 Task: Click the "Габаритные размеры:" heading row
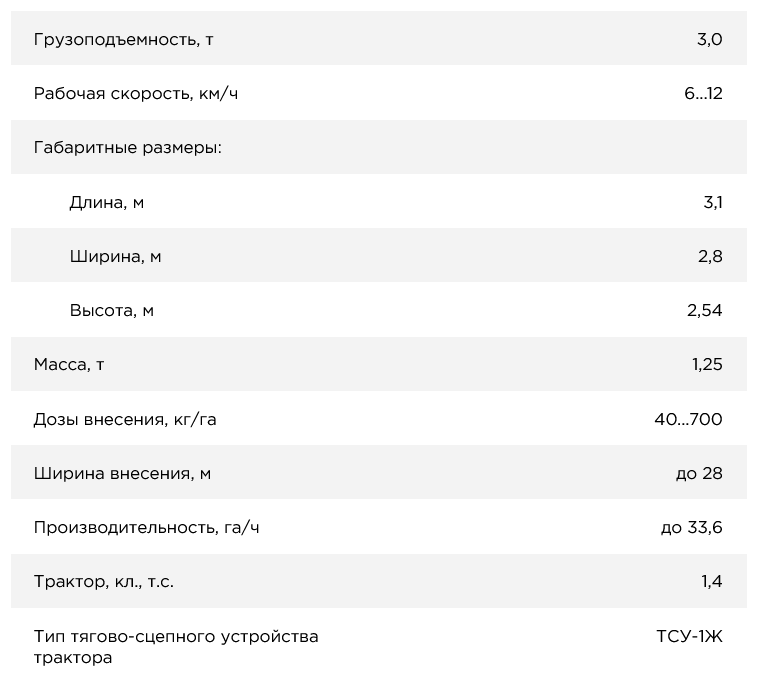pyautogui.click(x=127, y=148)
